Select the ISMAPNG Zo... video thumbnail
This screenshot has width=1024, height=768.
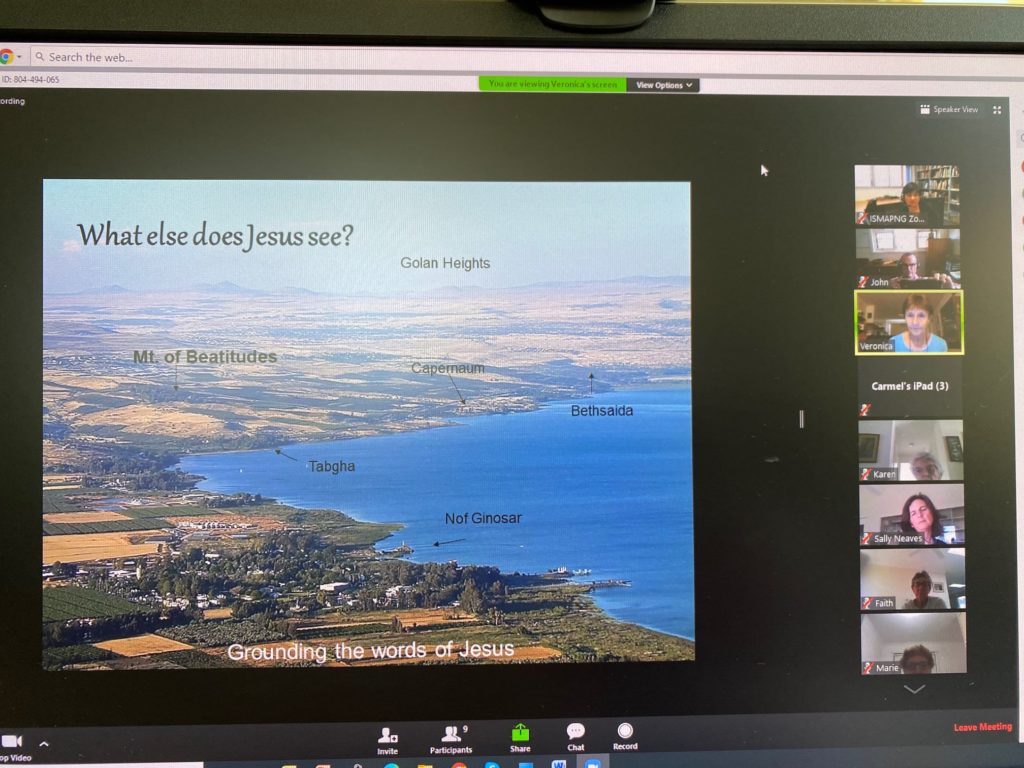click(x=907, y=195)
